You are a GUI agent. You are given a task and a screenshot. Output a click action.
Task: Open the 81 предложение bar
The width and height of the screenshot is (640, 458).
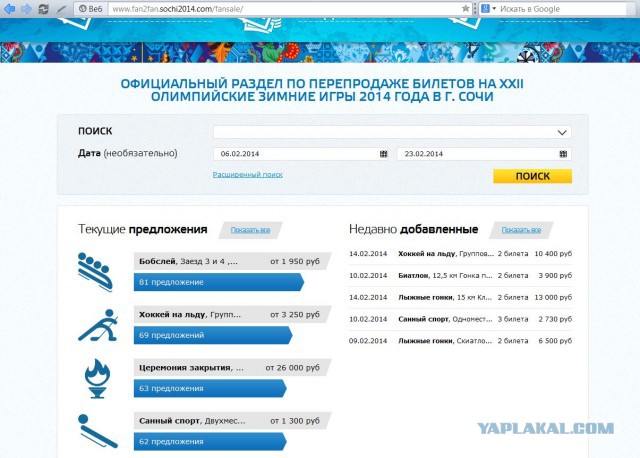(218, 282)
